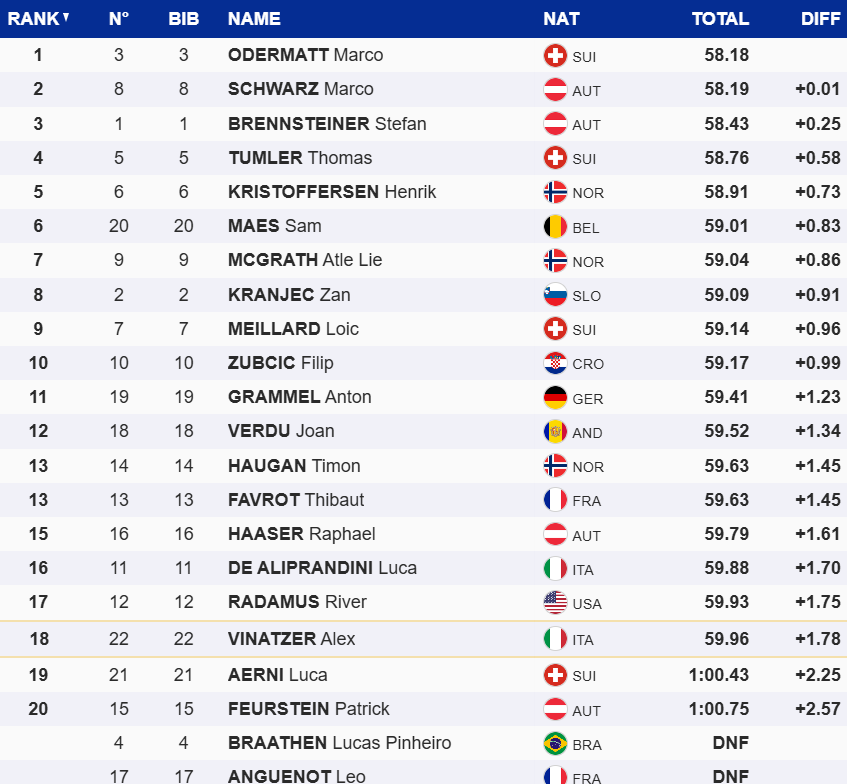Sort results by the RANK column arrow
The image size is (847, 784).
pyautogui.click(x=66, y=17)
